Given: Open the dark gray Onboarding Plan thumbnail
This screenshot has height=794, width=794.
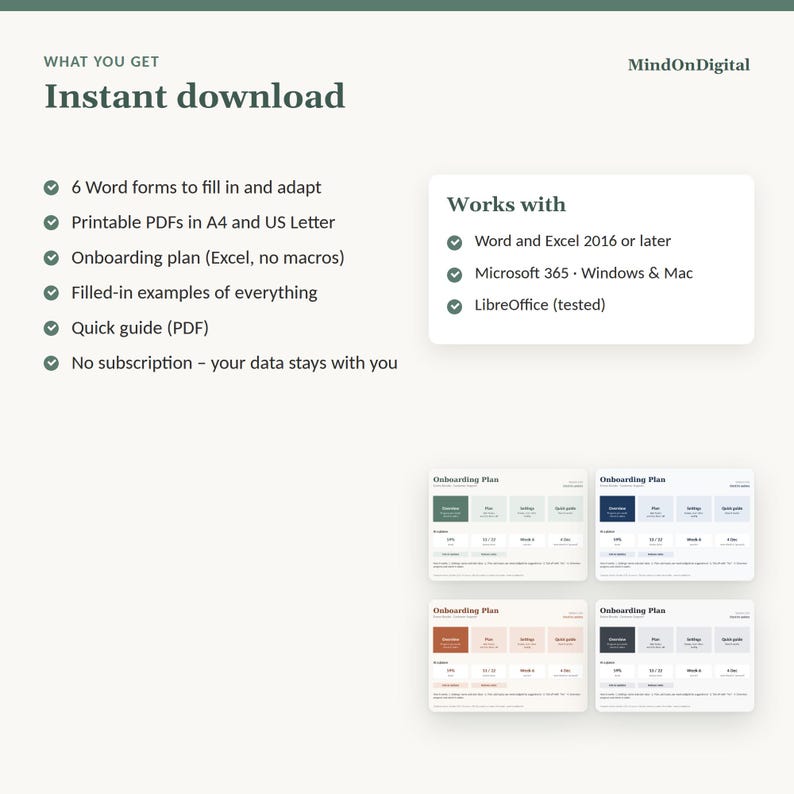Looking at the screenshot, I should tap(674, 656).
